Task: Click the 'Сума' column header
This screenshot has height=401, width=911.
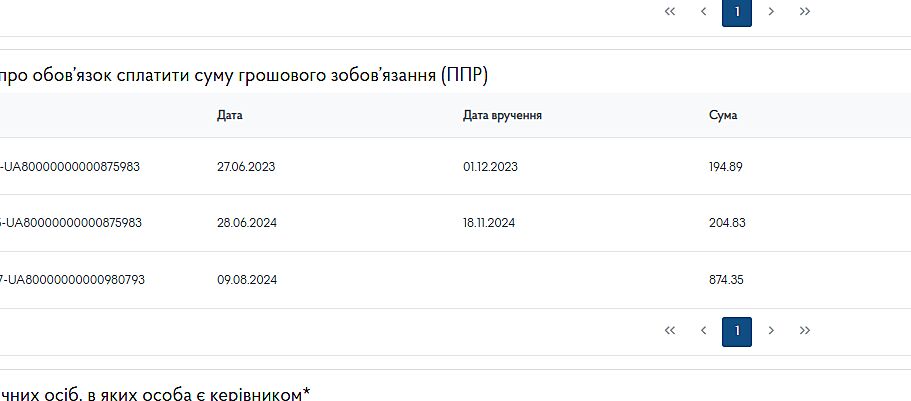Action: [723, 116]
